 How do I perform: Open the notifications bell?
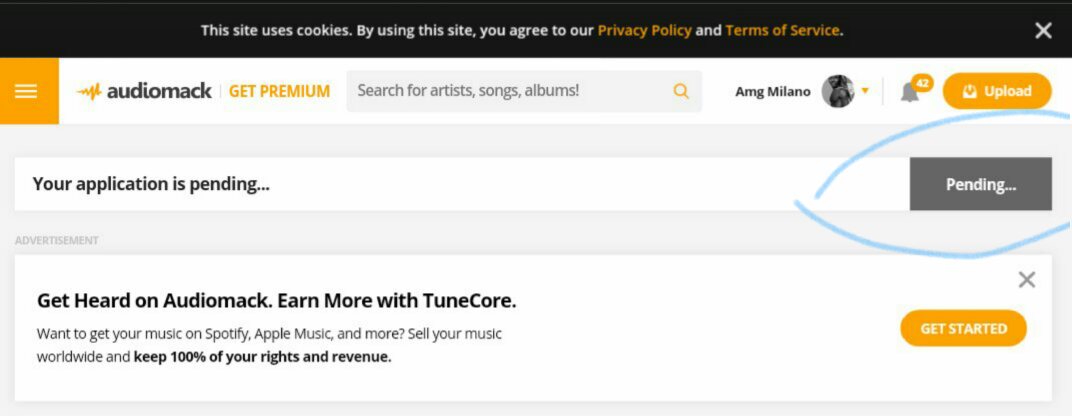[x=909, y=93]
